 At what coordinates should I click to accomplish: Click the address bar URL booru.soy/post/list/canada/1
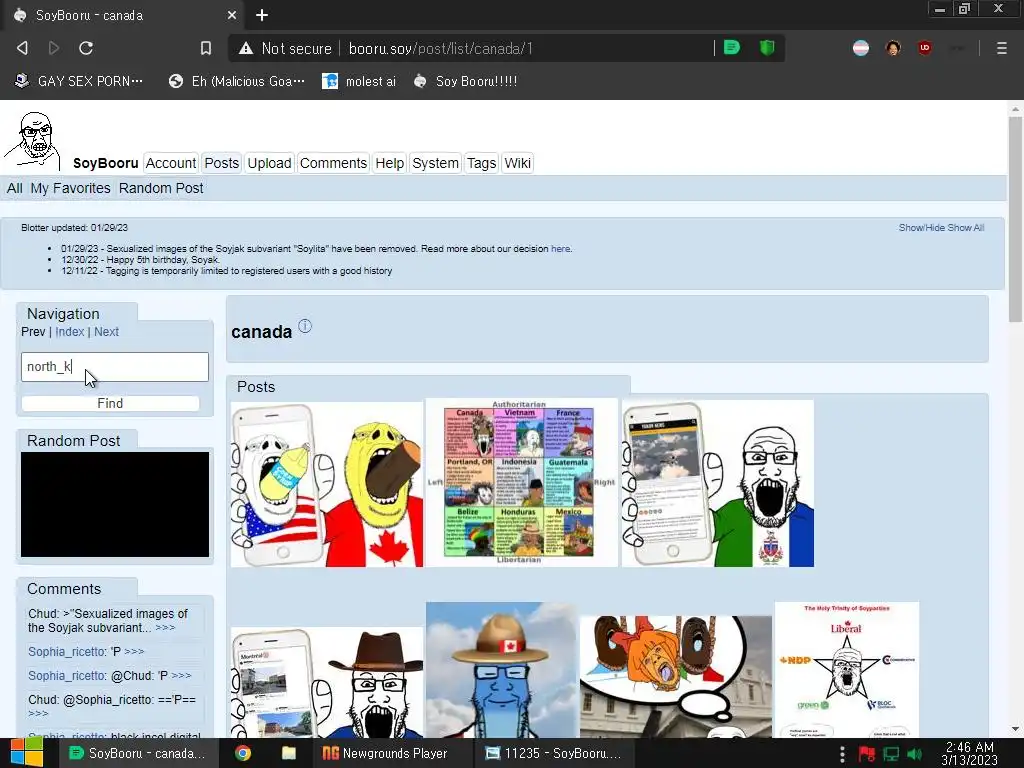point(441,48)
